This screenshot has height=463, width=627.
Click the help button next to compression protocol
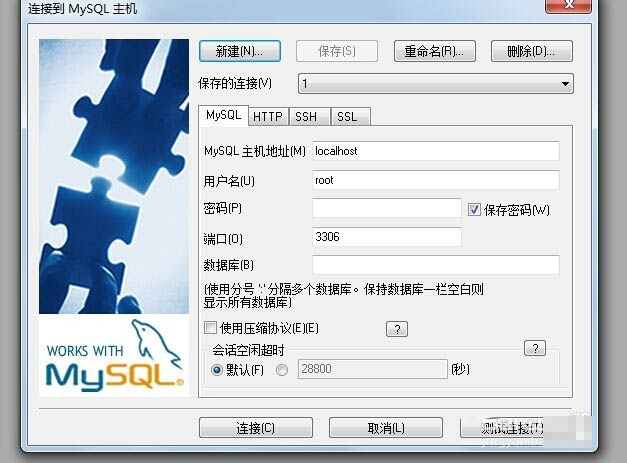coord(397,329)
